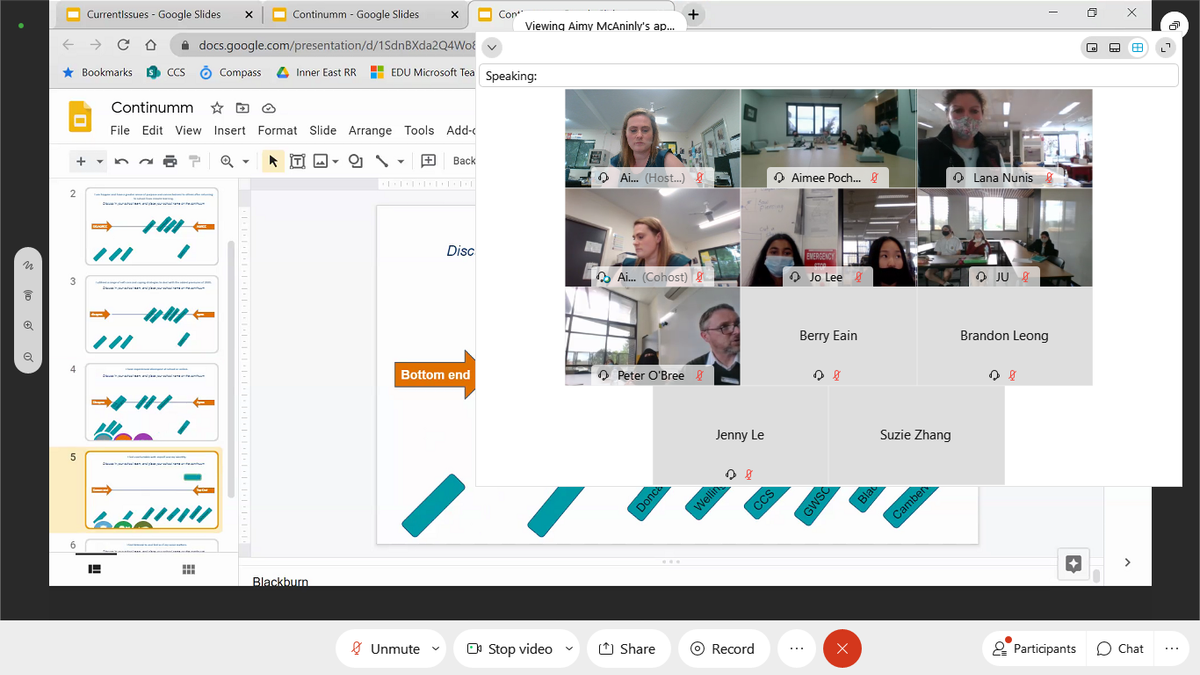Viewport: 1200px width, 675px height.
Task: Open the zoom level dropdown arrow
Action: pos(245,161)
